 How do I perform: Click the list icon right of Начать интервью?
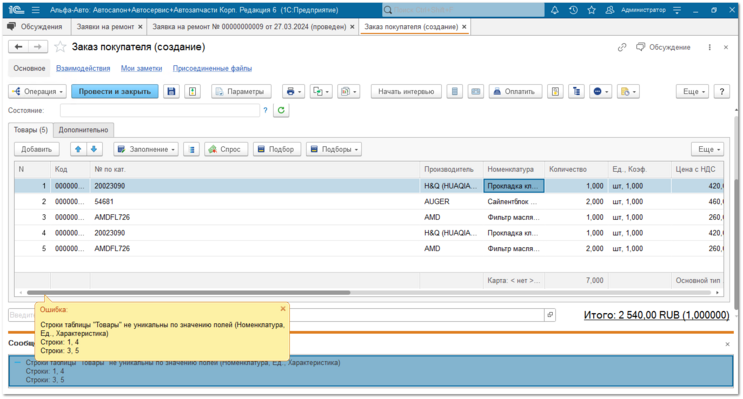[x=454, y=91]
